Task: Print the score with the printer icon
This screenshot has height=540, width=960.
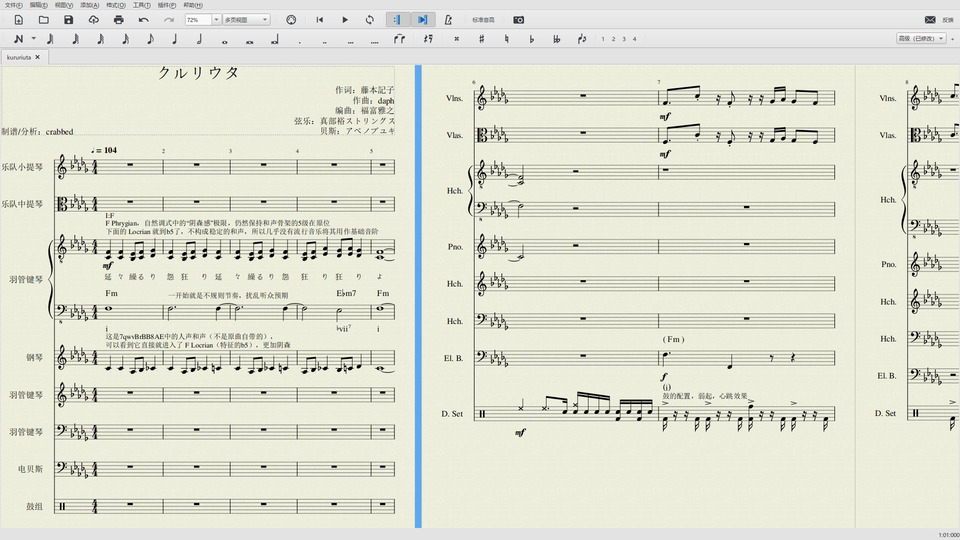Action: [119, 20]
